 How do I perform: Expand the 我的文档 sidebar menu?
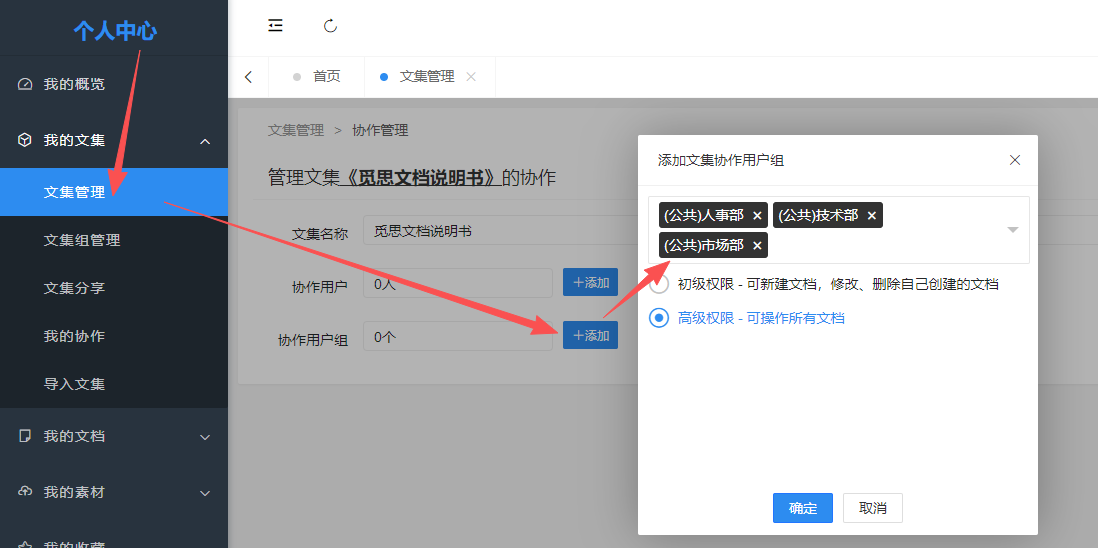point(205,437)
